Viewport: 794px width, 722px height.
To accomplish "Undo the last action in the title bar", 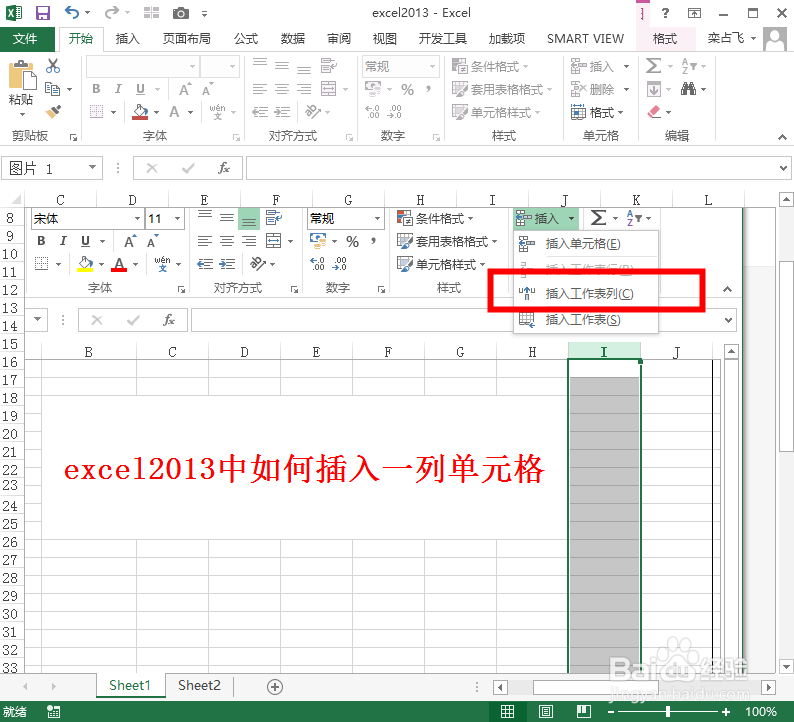I will pyautogui.click(x=71, y=13).
